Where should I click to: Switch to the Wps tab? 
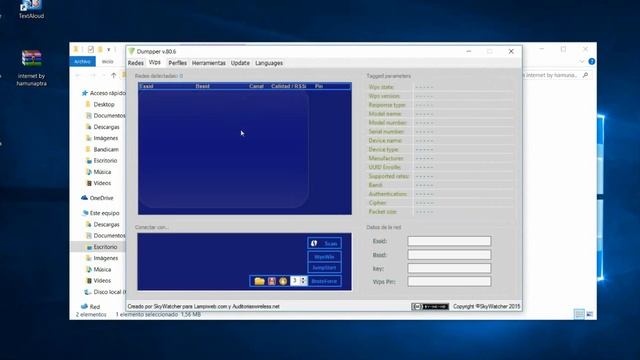coord(155,62)
